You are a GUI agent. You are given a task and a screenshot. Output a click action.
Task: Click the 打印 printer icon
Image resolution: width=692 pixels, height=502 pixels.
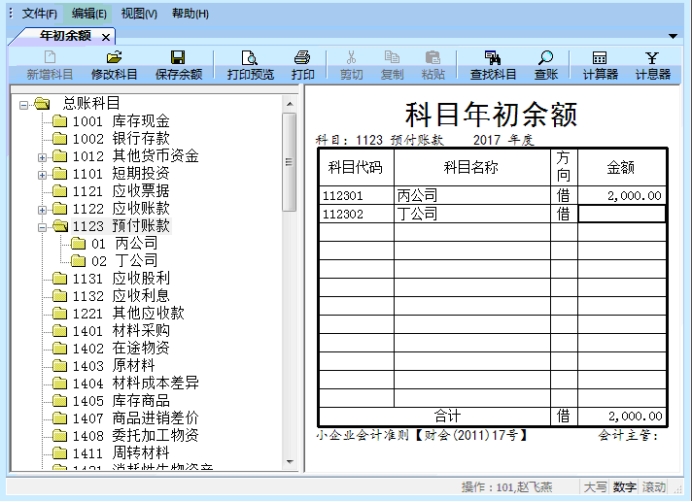coord(302,57)
